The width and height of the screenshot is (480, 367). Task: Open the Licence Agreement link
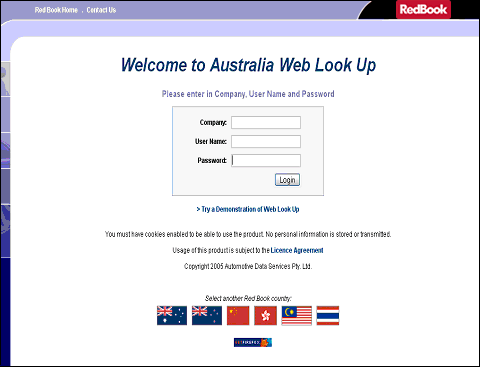297,250
